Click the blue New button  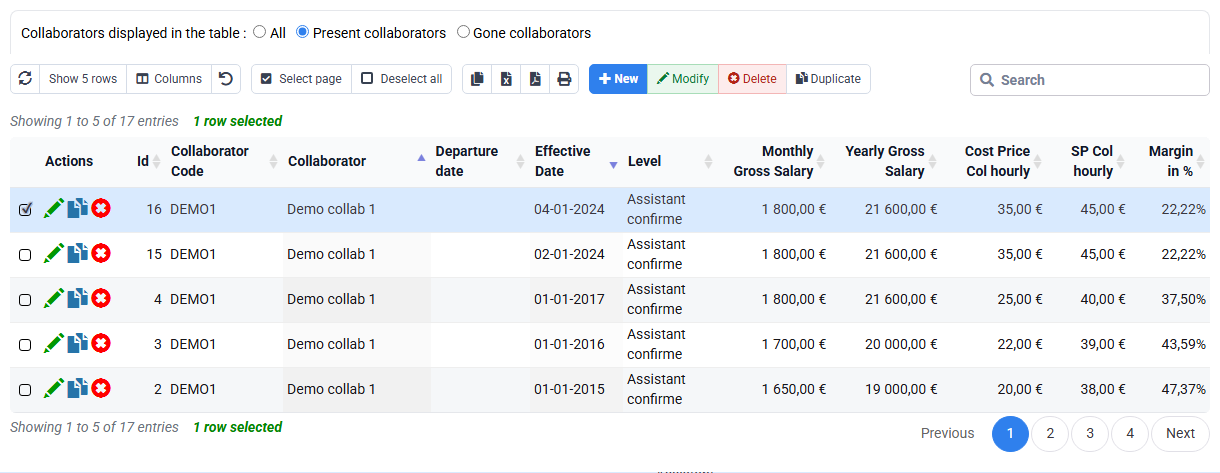[618, 79]
